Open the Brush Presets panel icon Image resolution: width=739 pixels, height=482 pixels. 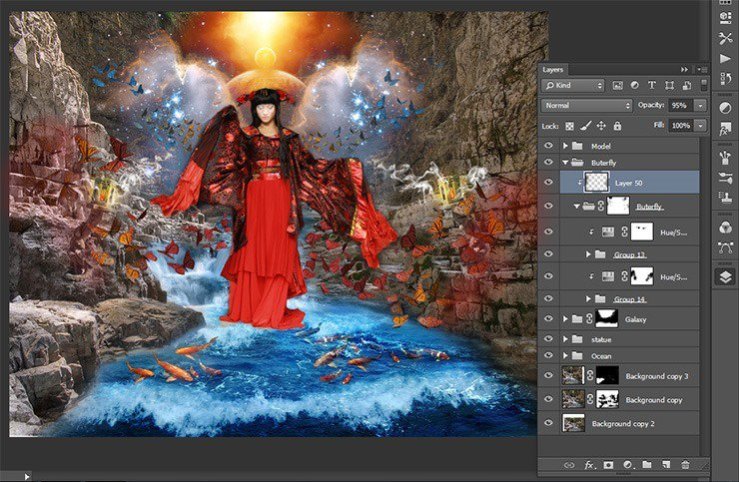point(725,158)
